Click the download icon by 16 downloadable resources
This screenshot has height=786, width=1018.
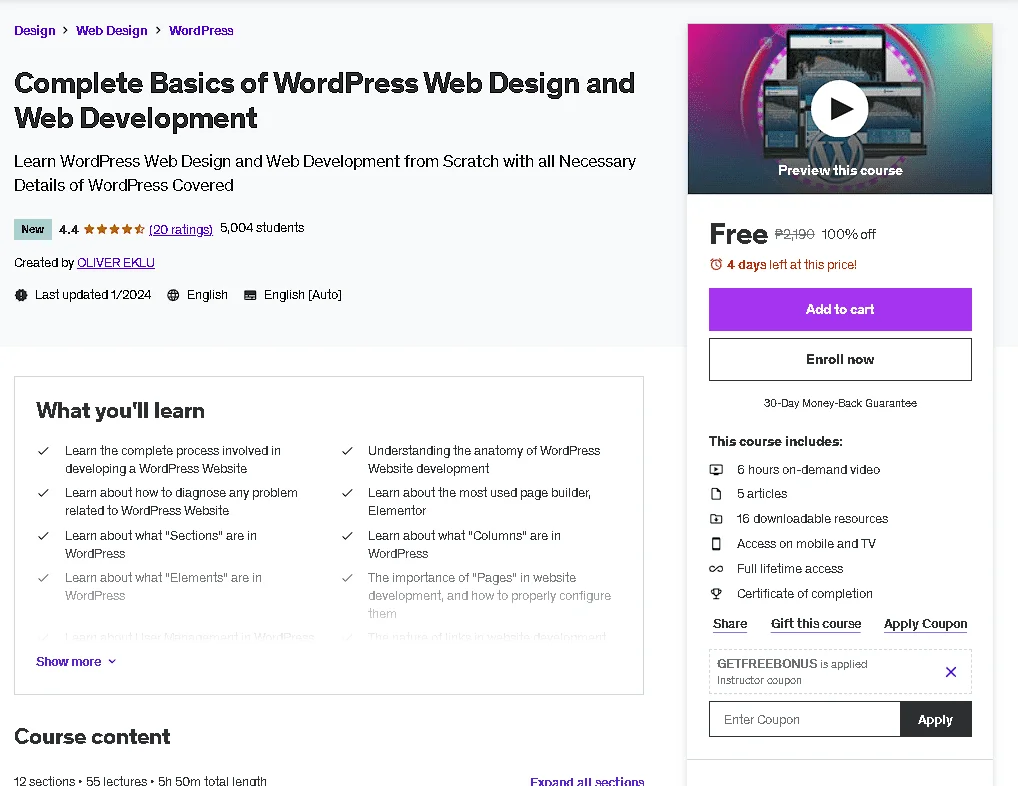tap(716, 519)
